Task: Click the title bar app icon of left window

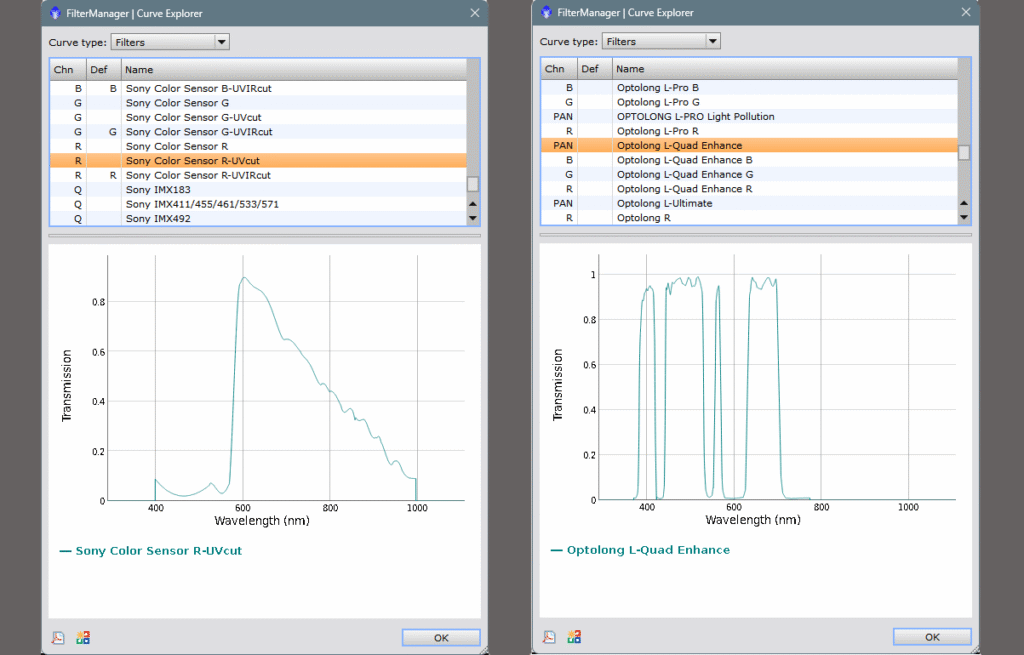Action: [55, 13]
